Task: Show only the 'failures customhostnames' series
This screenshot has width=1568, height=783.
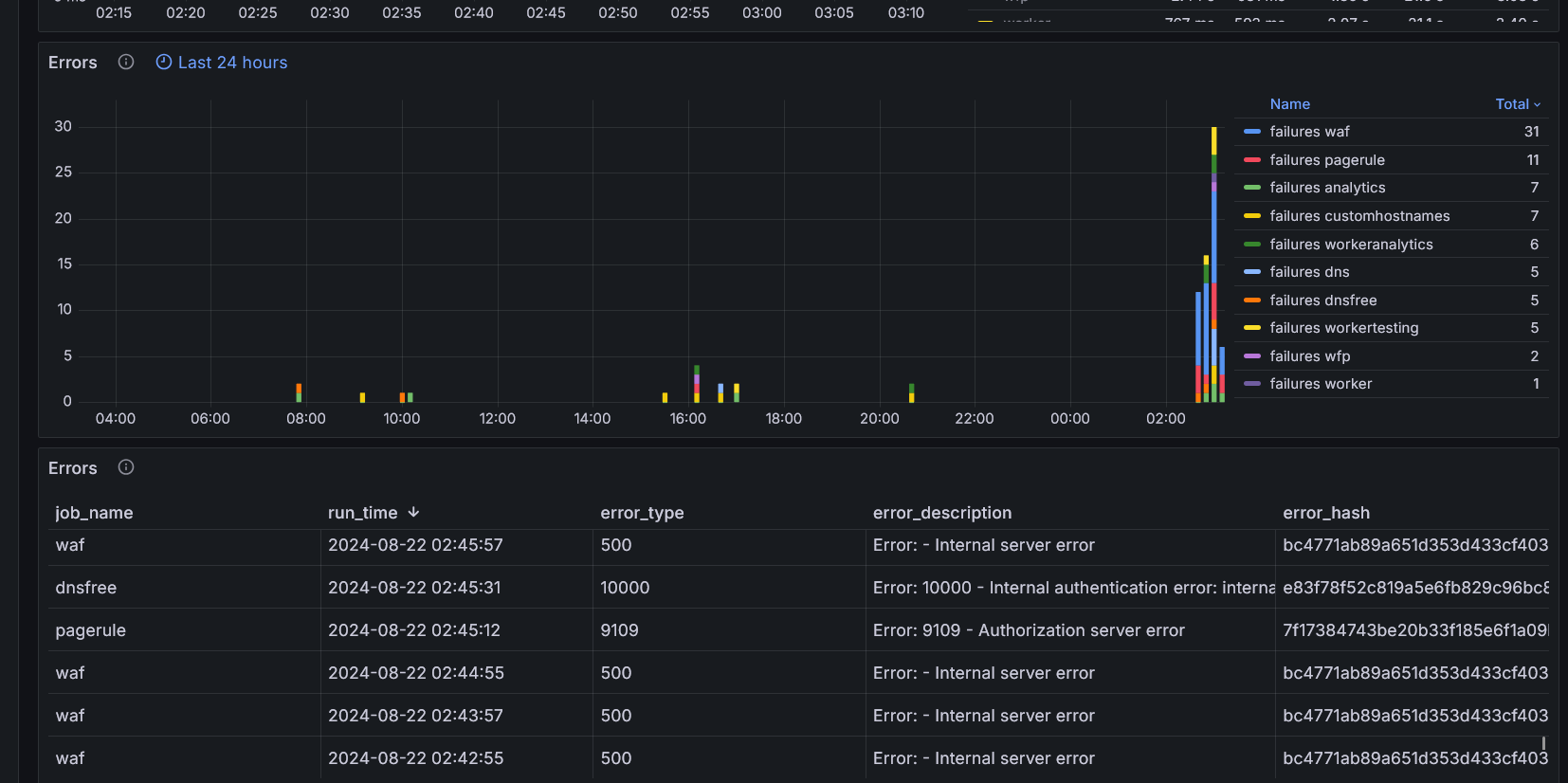Action: coord(1359,216)
